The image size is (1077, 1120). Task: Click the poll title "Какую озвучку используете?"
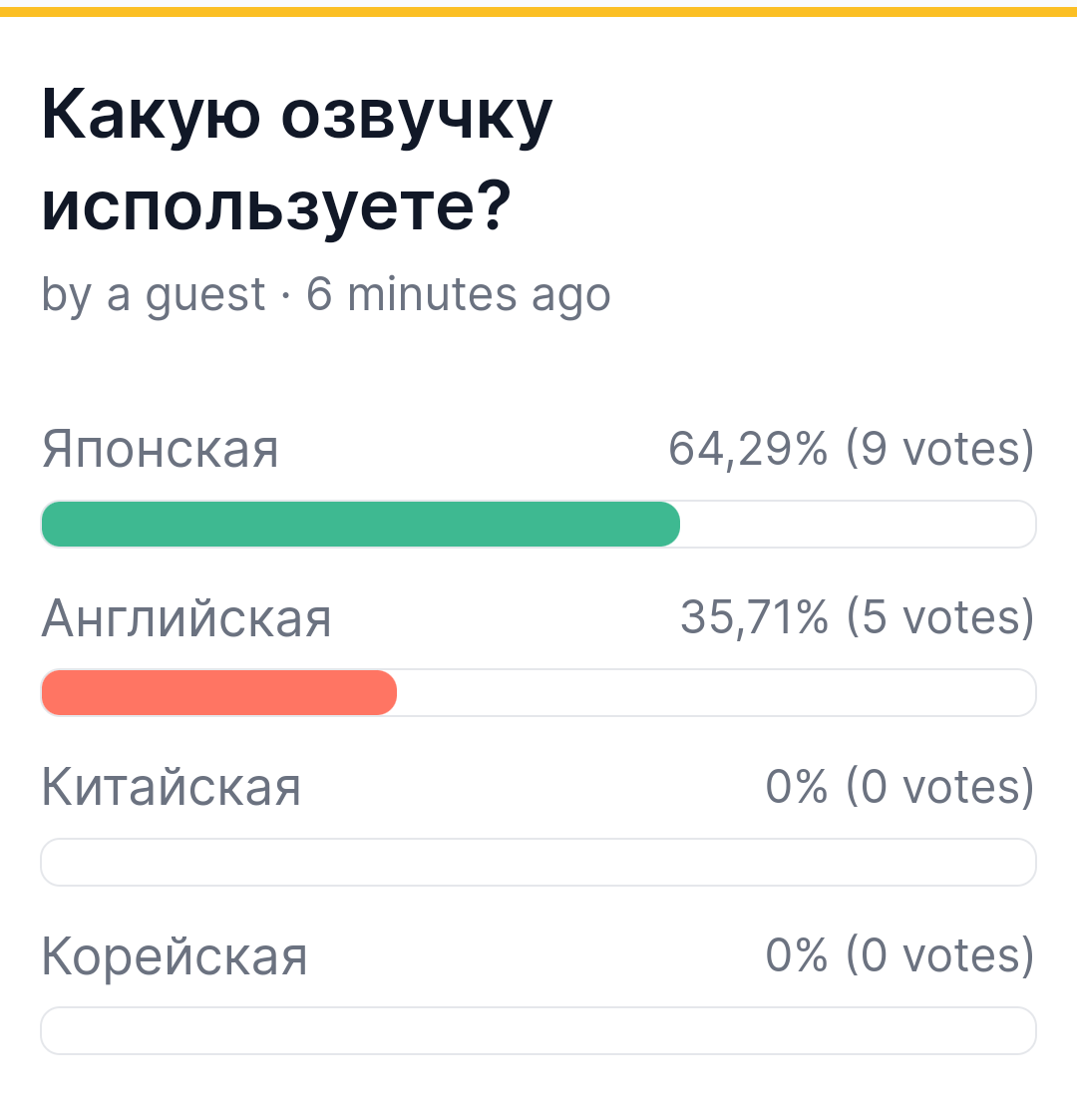click(x=297, y=160)
